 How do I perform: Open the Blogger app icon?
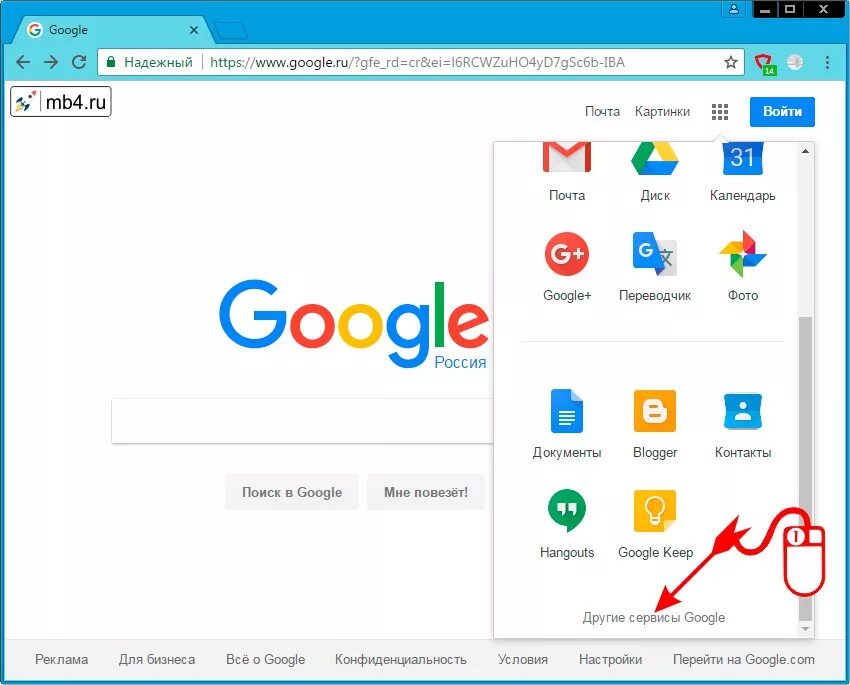click(655, 411)
